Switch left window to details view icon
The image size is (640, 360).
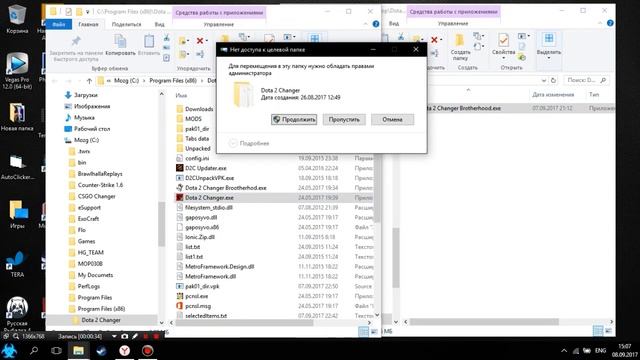point(363,332)
